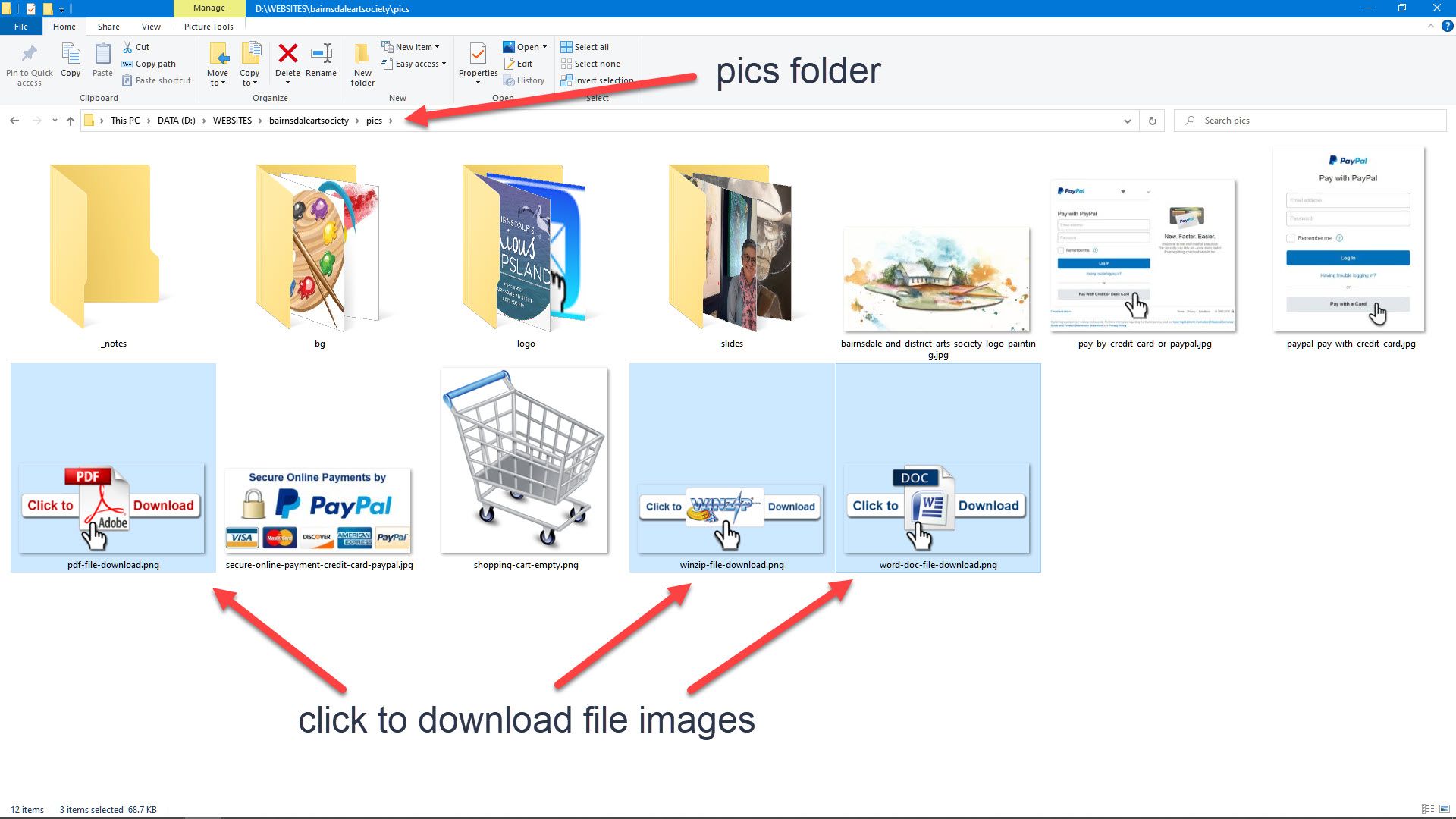Open the View ribbon tab
This screenshot has height=819, width=1456.
[x=151, y=27]
